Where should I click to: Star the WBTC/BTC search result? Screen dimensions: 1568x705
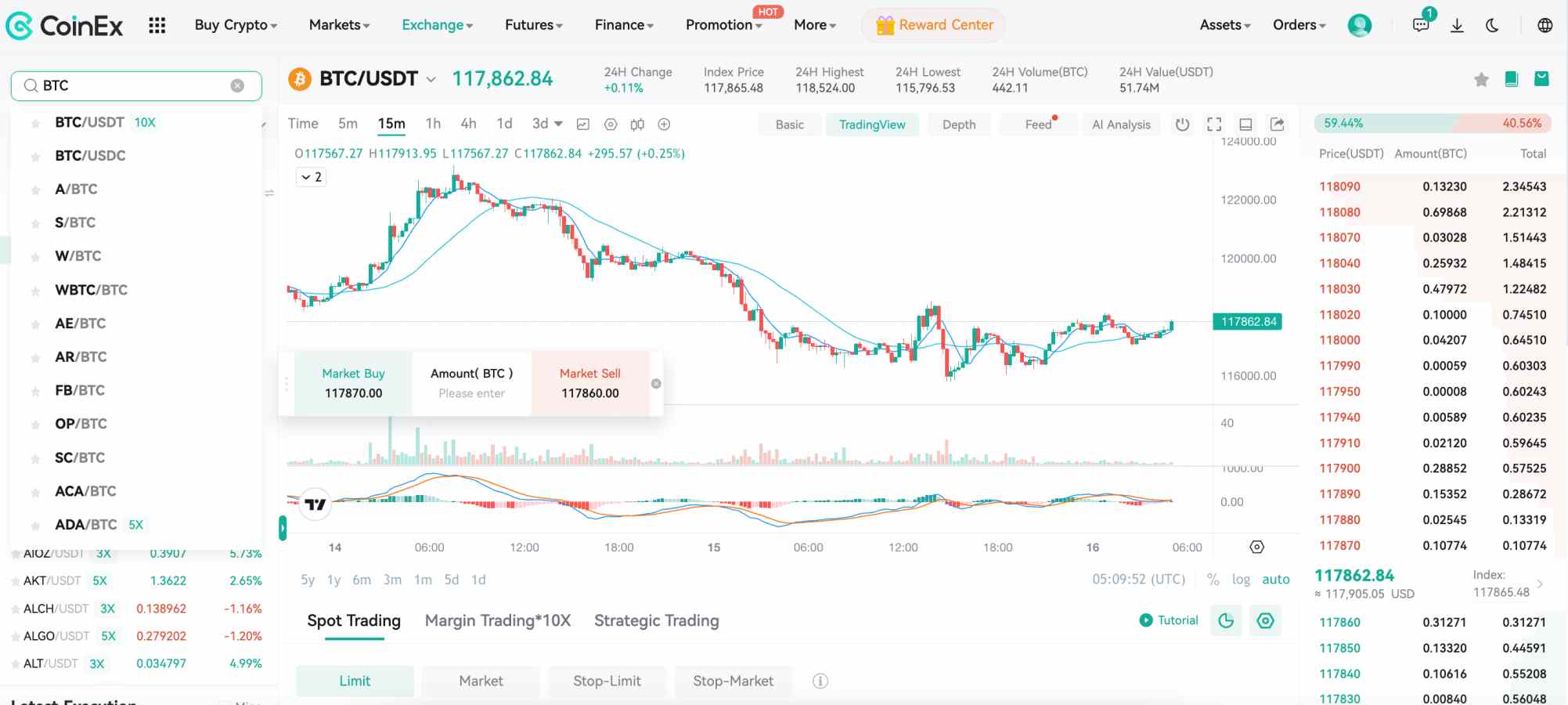[x=35, y=291]
